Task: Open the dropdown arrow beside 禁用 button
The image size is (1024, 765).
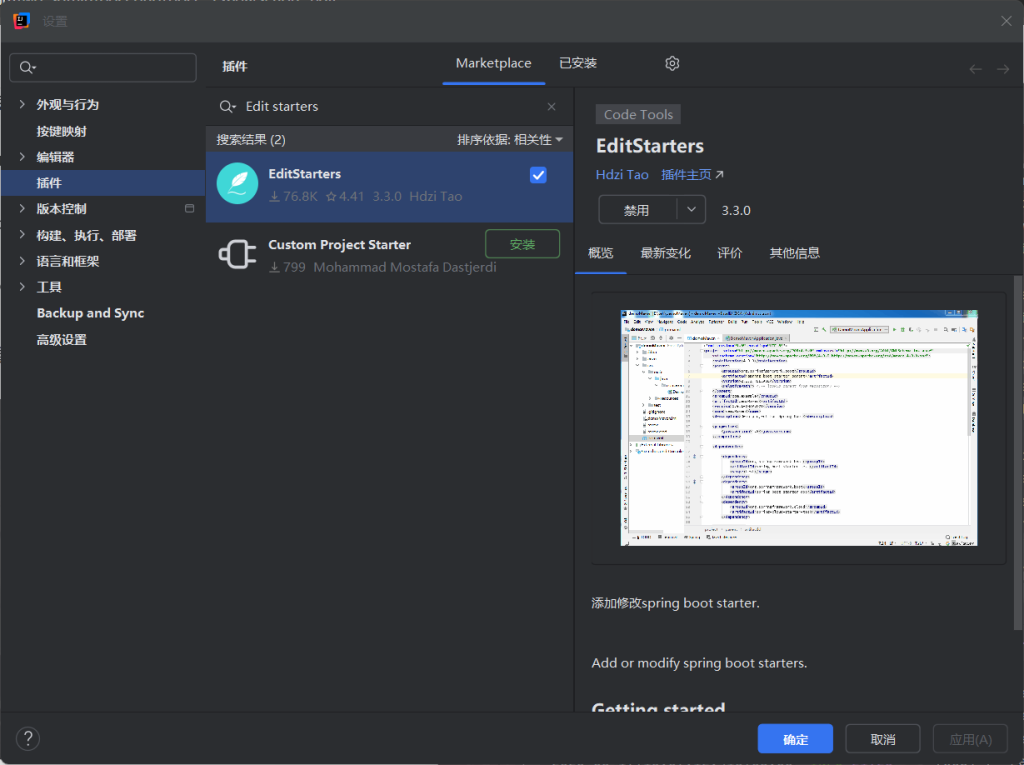Action: tap(691, 210)
